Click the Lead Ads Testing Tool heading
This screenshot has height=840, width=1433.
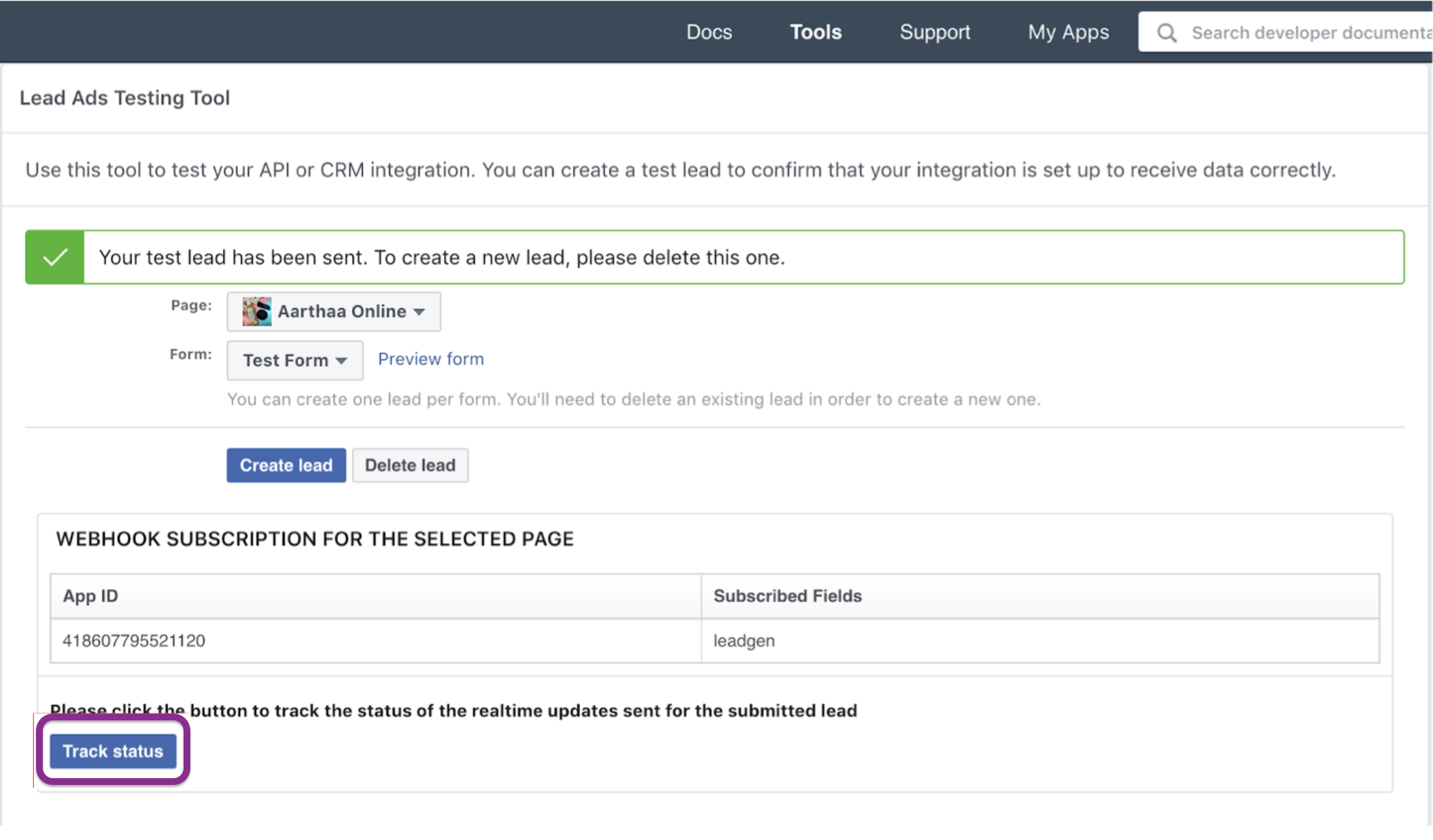tap(124, 98)
